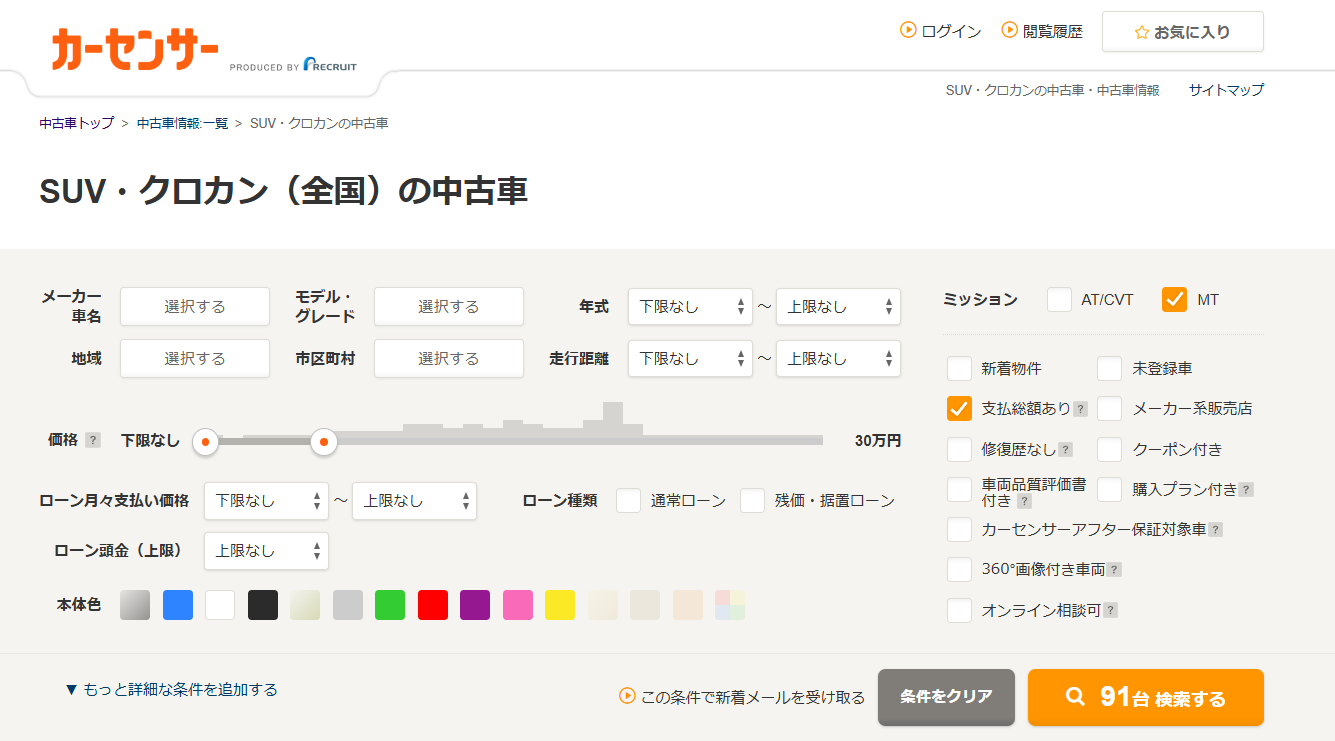This screenshot has width=1335, height=741.
Task: Expand もっと詳細な条件を追加する
Action: tap(171, 690)
